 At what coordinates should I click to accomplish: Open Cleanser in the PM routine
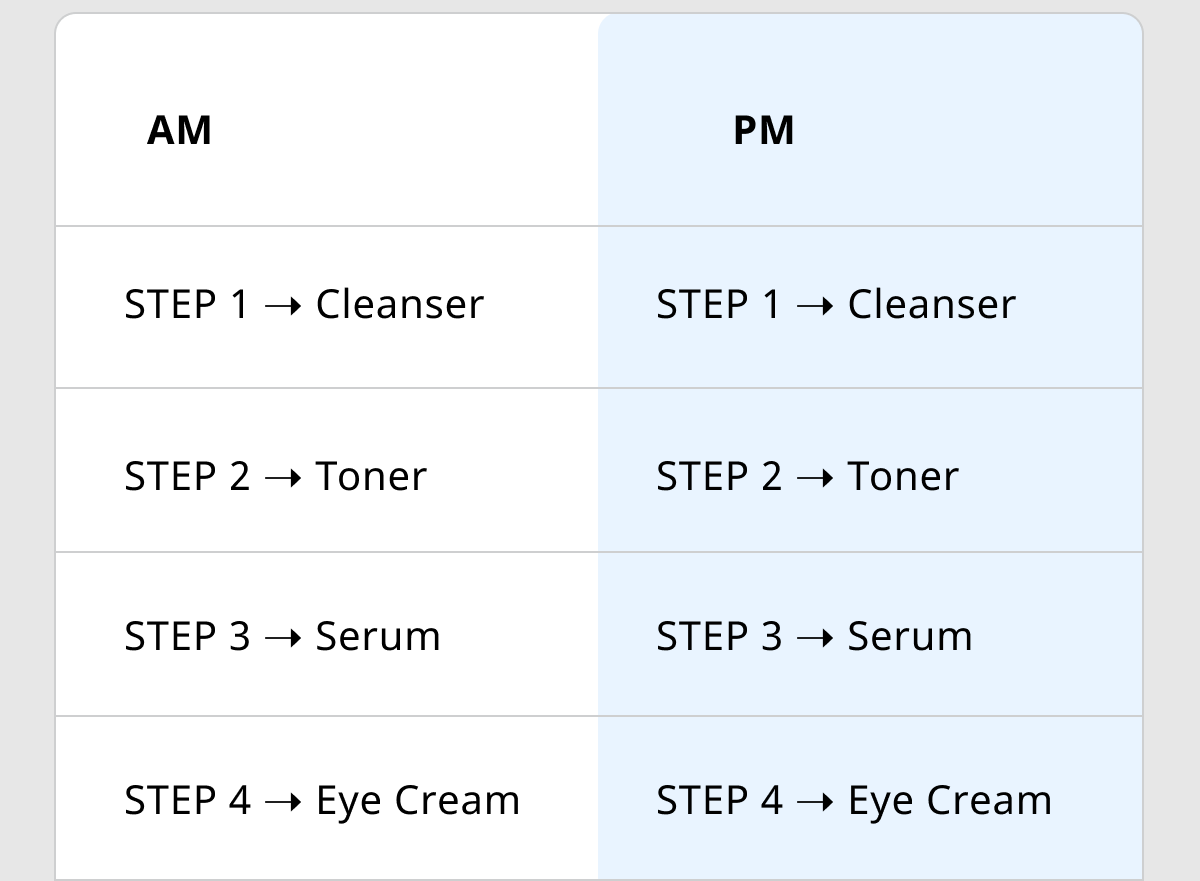point(932,304)
